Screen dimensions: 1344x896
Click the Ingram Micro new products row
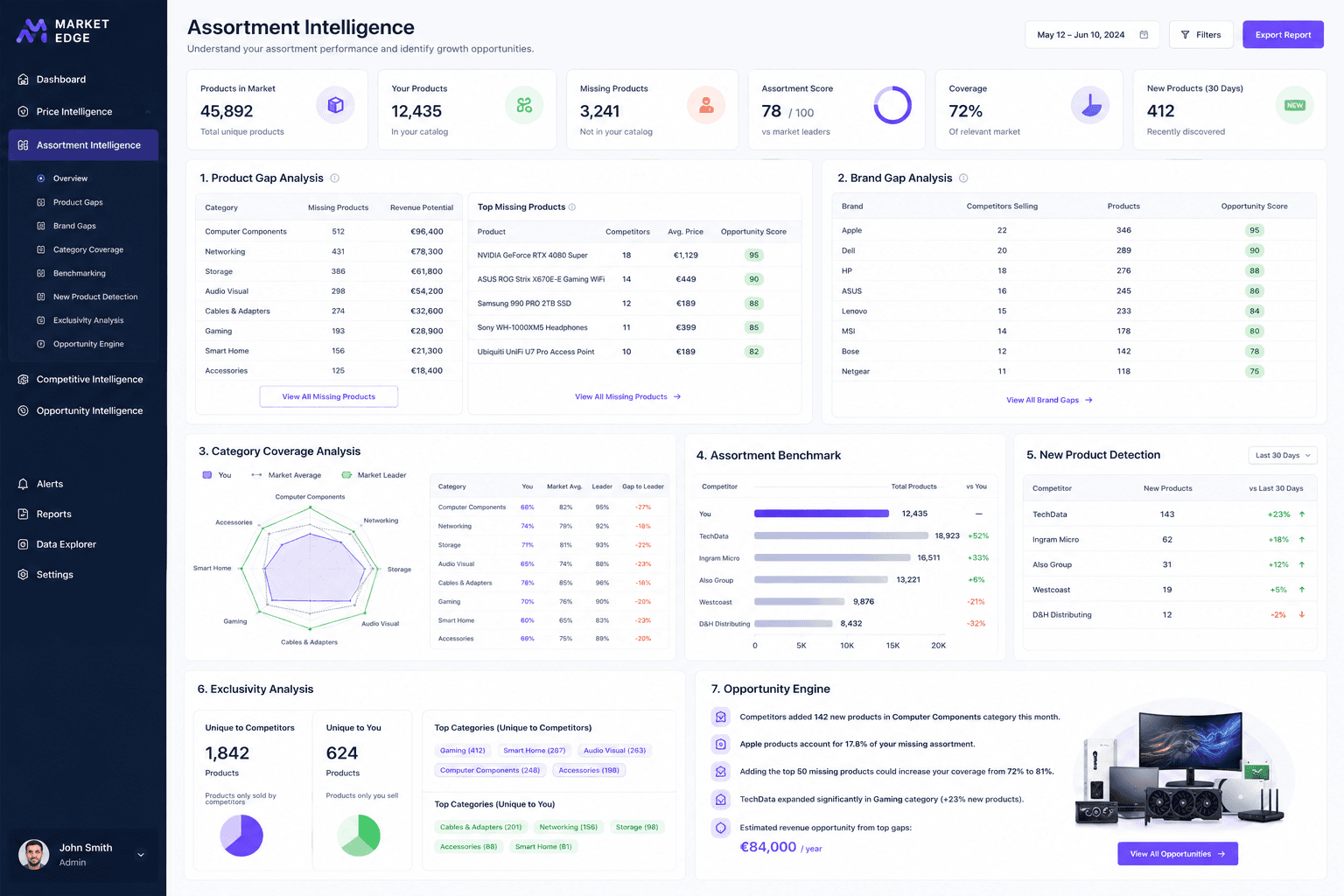click(1169, 540)
